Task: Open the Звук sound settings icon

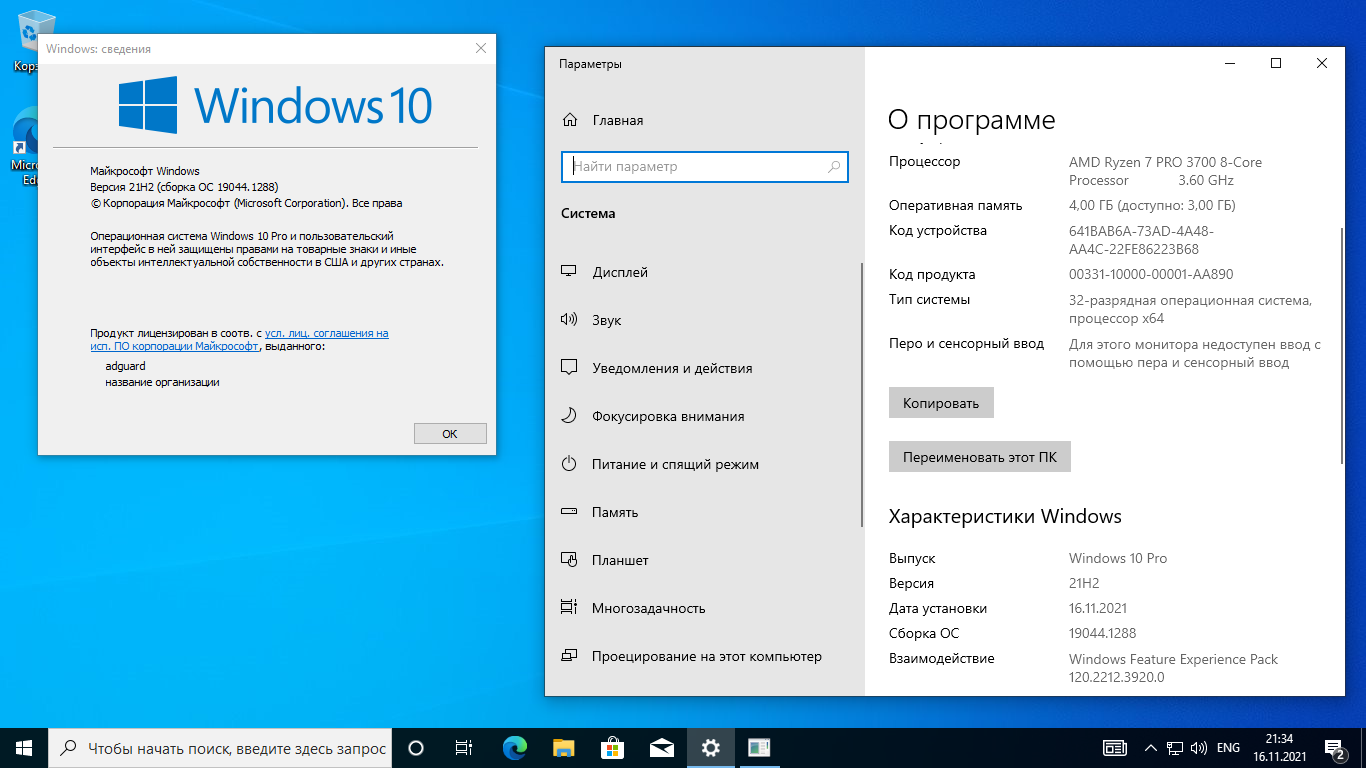Action: pos(569,320)
